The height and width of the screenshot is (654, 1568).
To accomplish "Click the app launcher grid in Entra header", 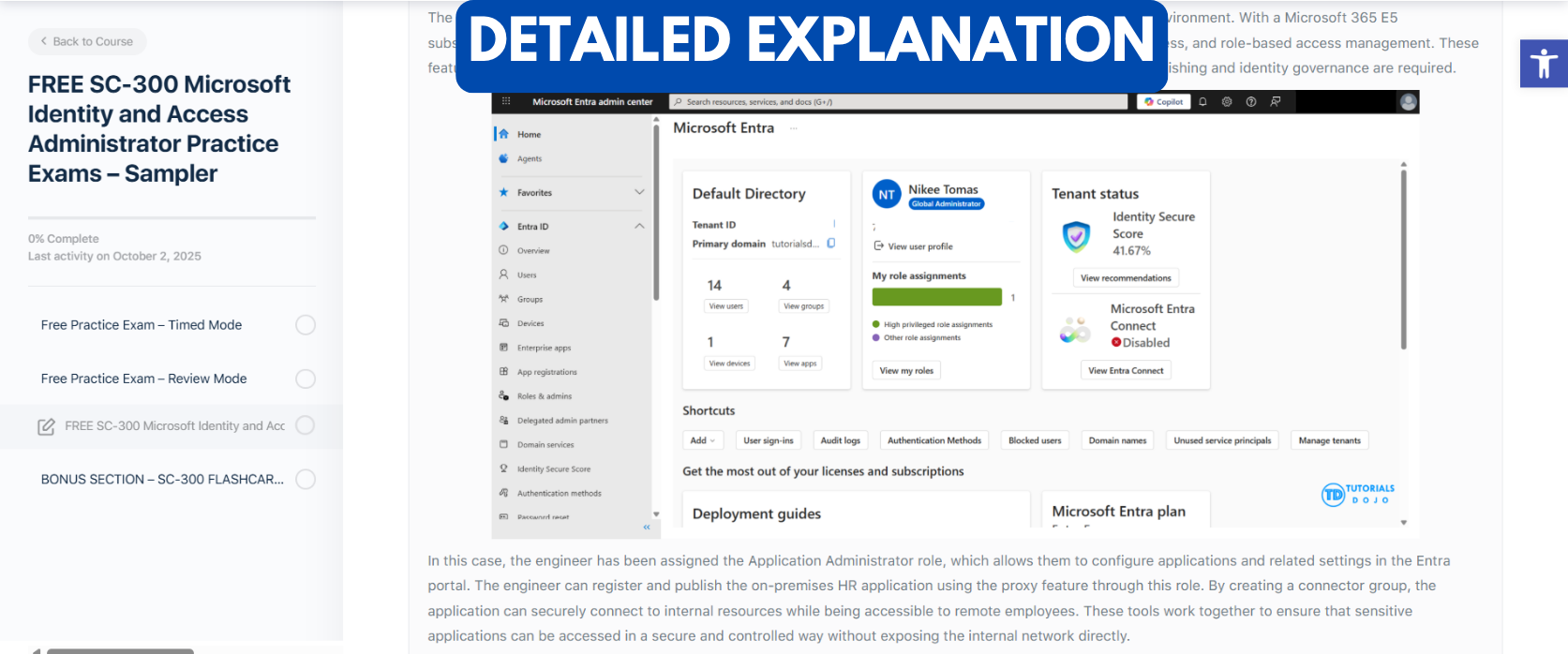I will [x=506, y=101].
